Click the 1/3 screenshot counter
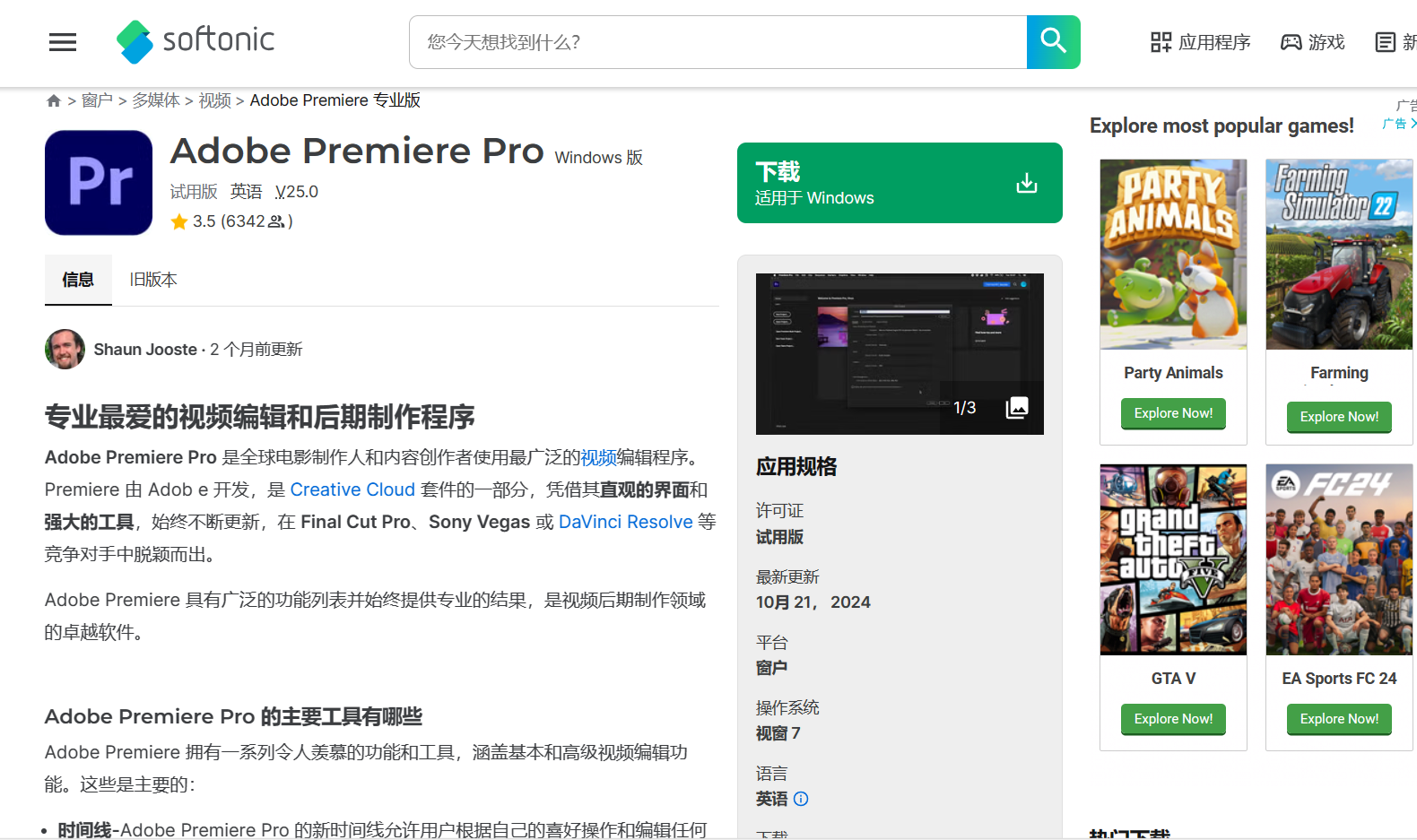The height and width of the screenshot is (840, 1417). tap(965, 408)
